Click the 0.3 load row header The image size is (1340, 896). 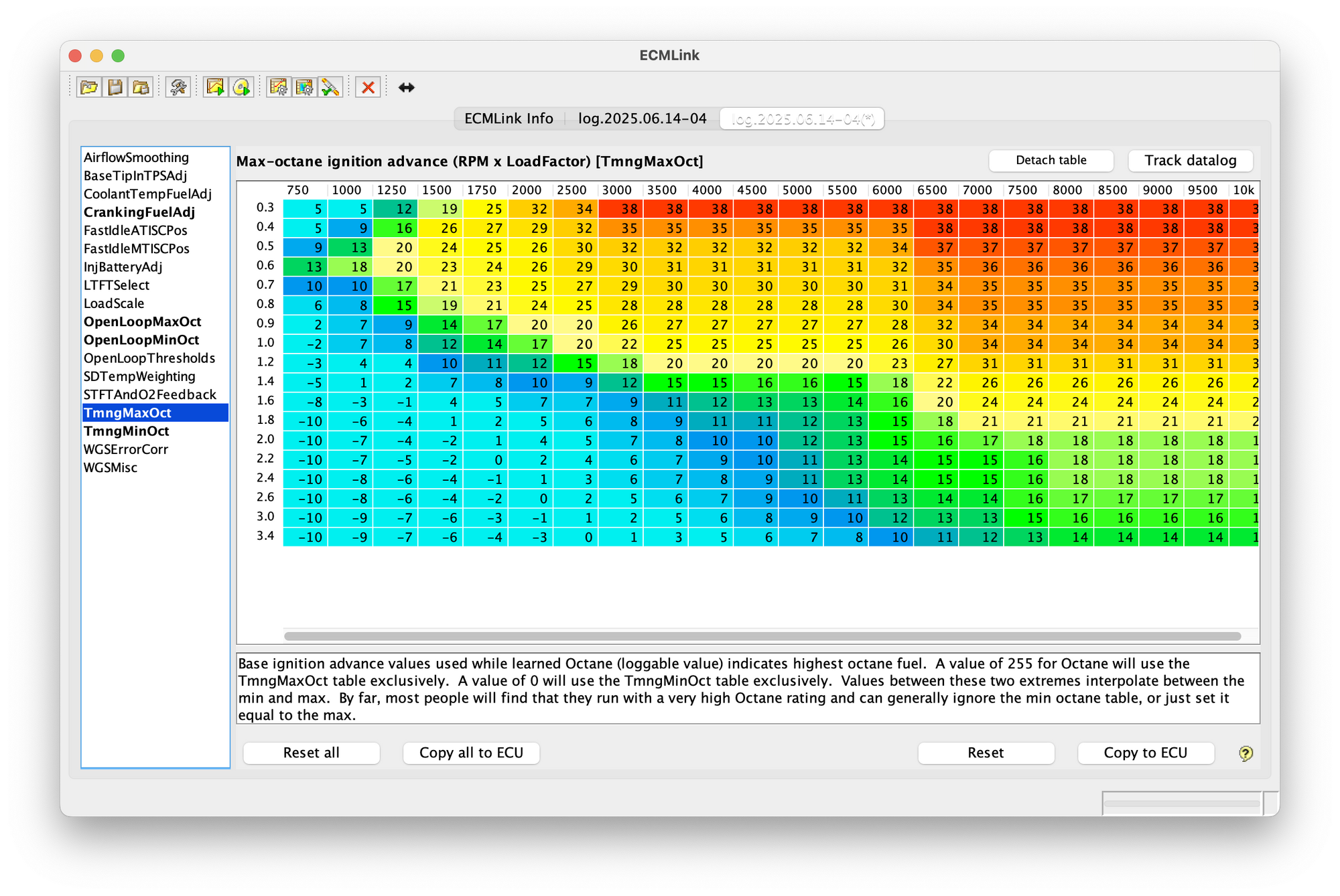click(x=265, y=208)
